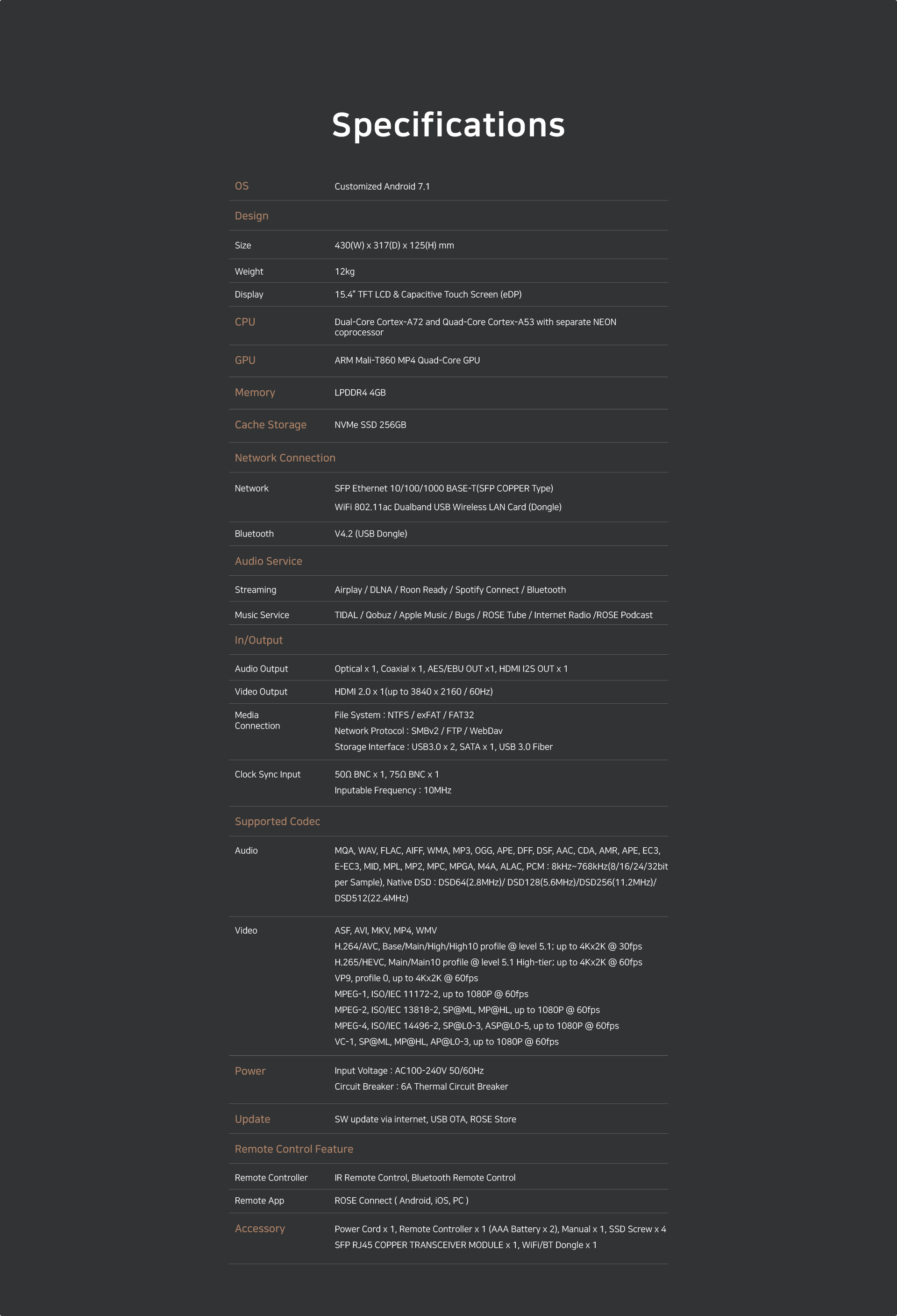Select the Video Output HDMI value
The image size is (897, 1316).
(x=414, y=691)
